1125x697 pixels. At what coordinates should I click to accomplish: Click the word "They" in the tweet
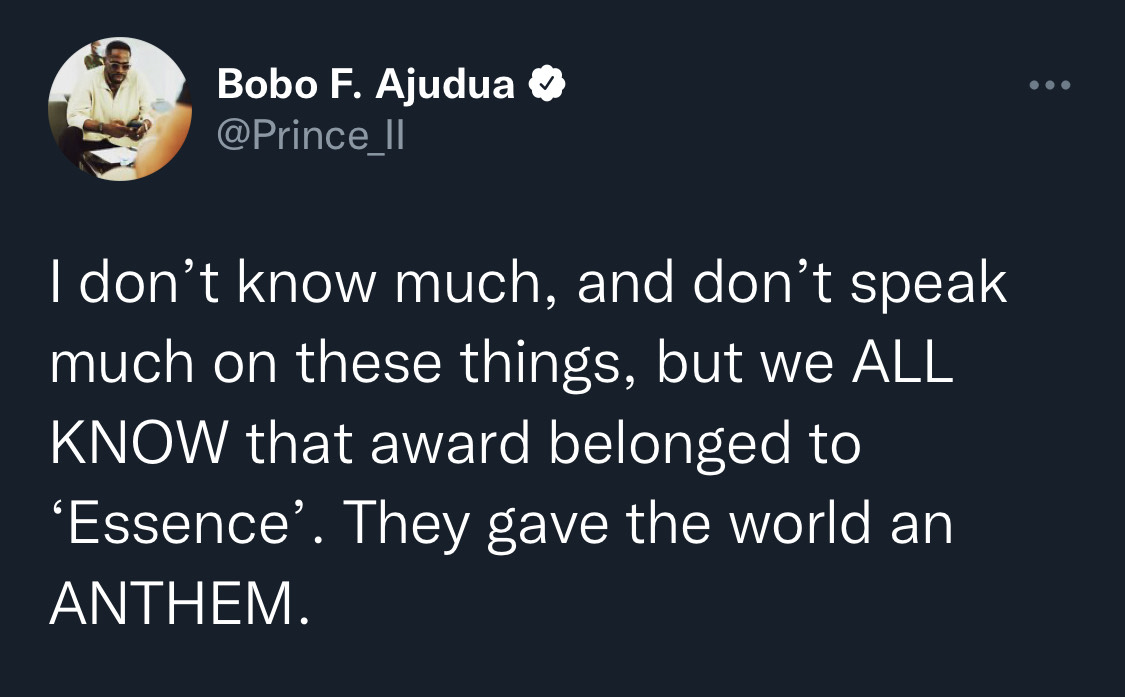tap(410, 526)
